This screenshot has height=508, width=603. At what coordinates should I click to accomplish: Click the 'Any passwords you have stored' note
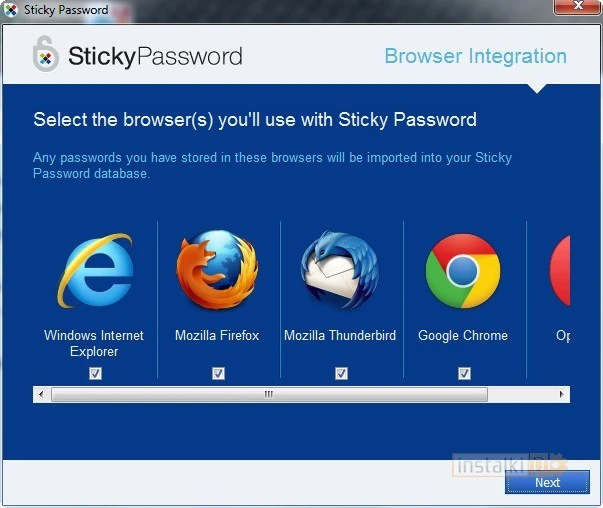(272, 165)
